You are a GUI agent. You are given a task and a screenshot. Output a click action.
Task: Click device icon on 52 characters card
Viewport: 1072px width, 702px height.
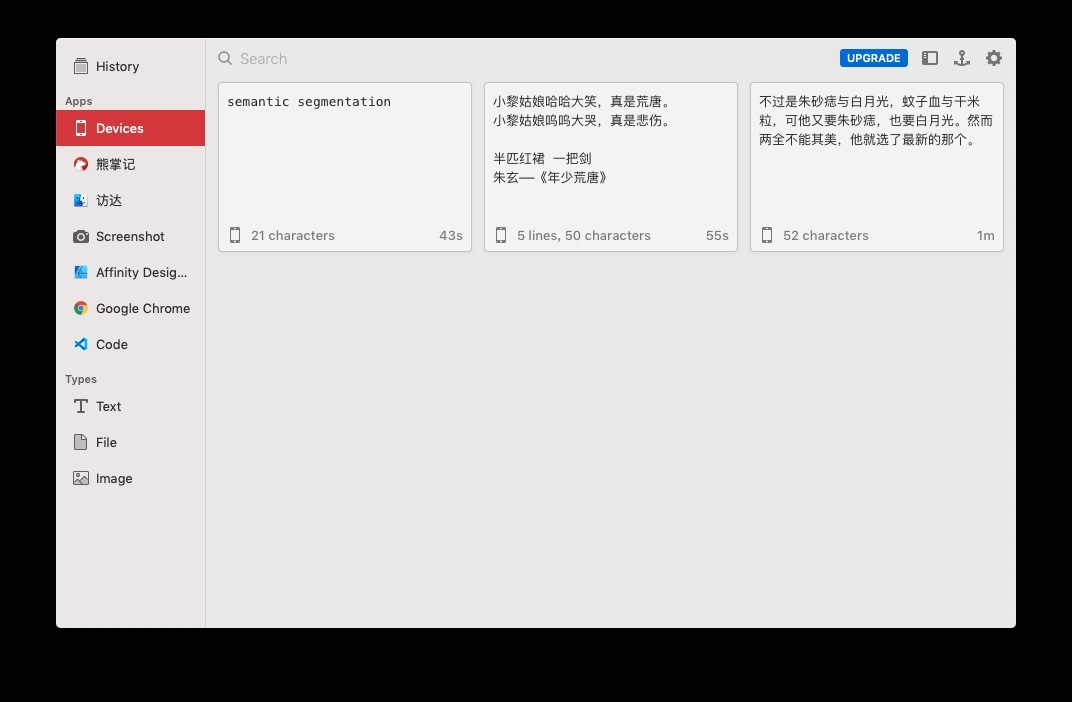tap(766, 235)
